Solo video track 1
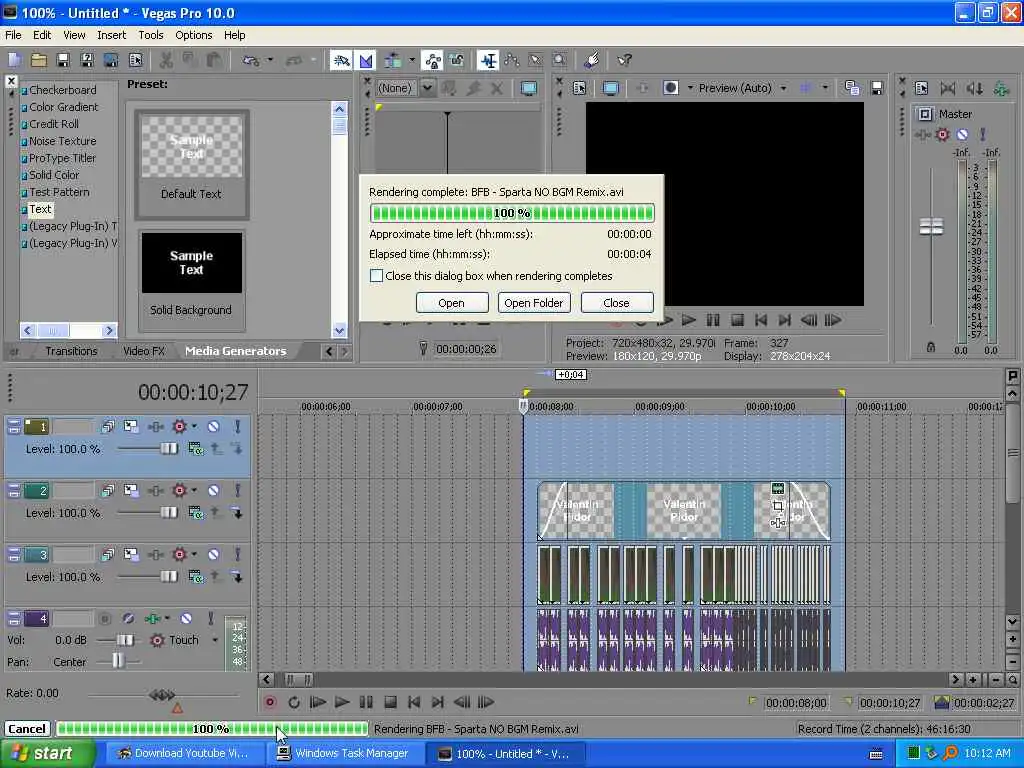The image size is (1024, 768). tap(237, 426)
